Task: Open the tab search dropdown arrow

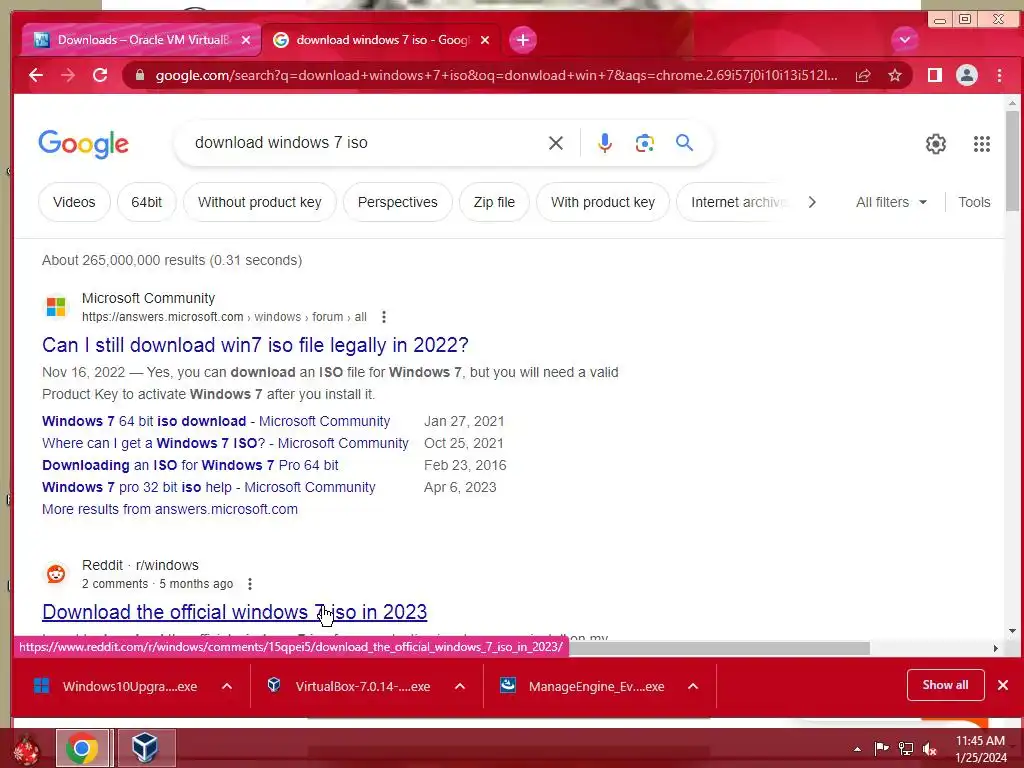Action: click(904, 40)
